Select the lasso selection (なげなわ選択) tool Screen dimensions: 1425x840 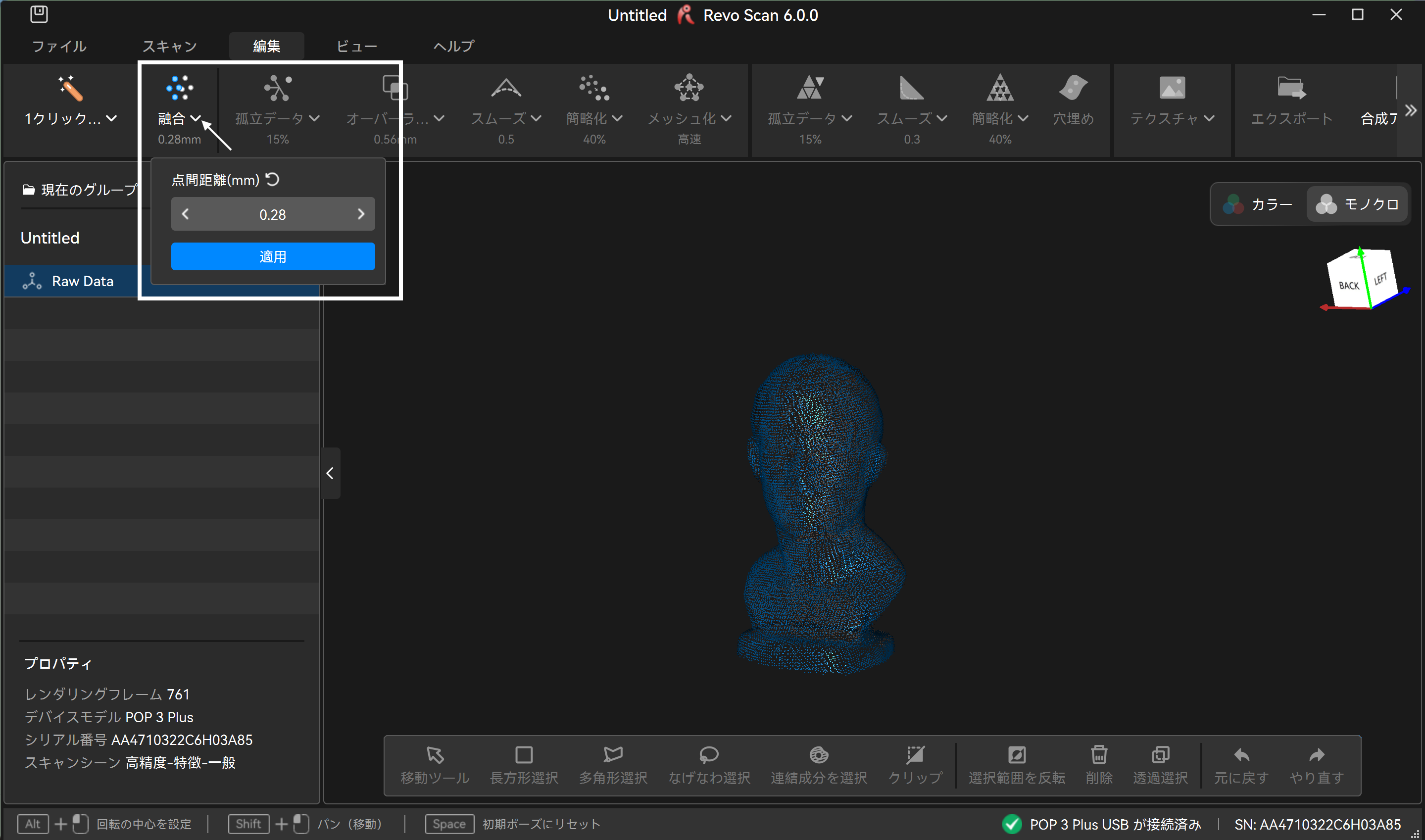[708, 755]
